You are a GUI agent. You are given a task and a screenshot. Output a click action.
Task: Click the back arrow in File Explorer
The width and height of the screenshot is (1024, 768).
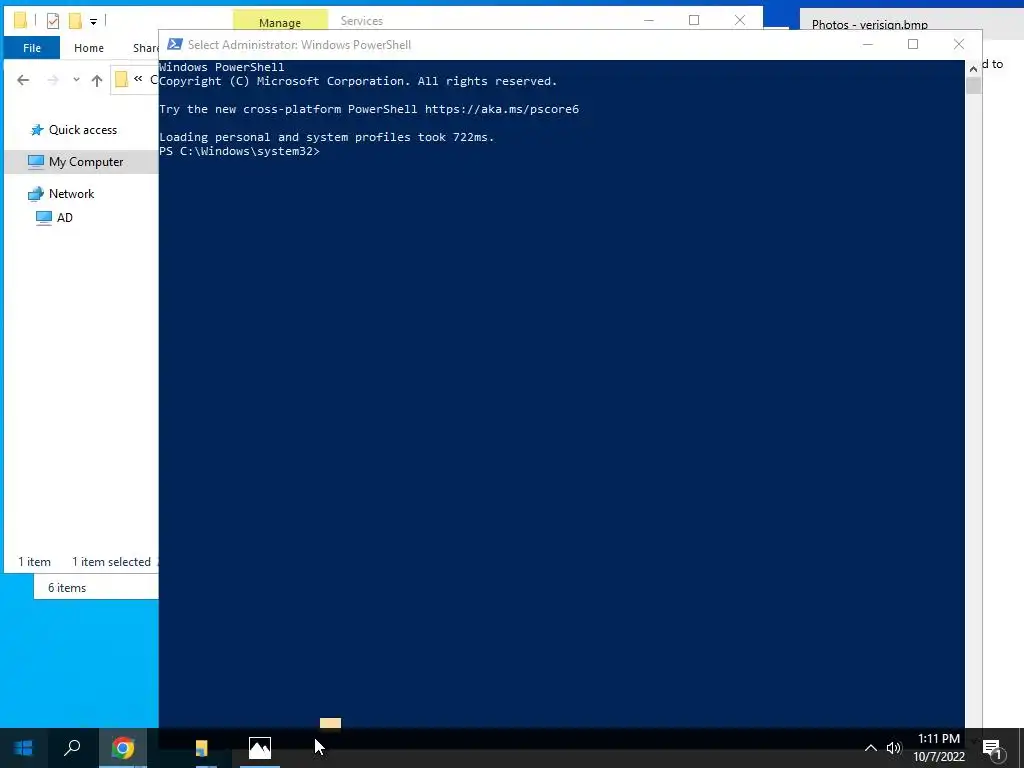point(23,80)
